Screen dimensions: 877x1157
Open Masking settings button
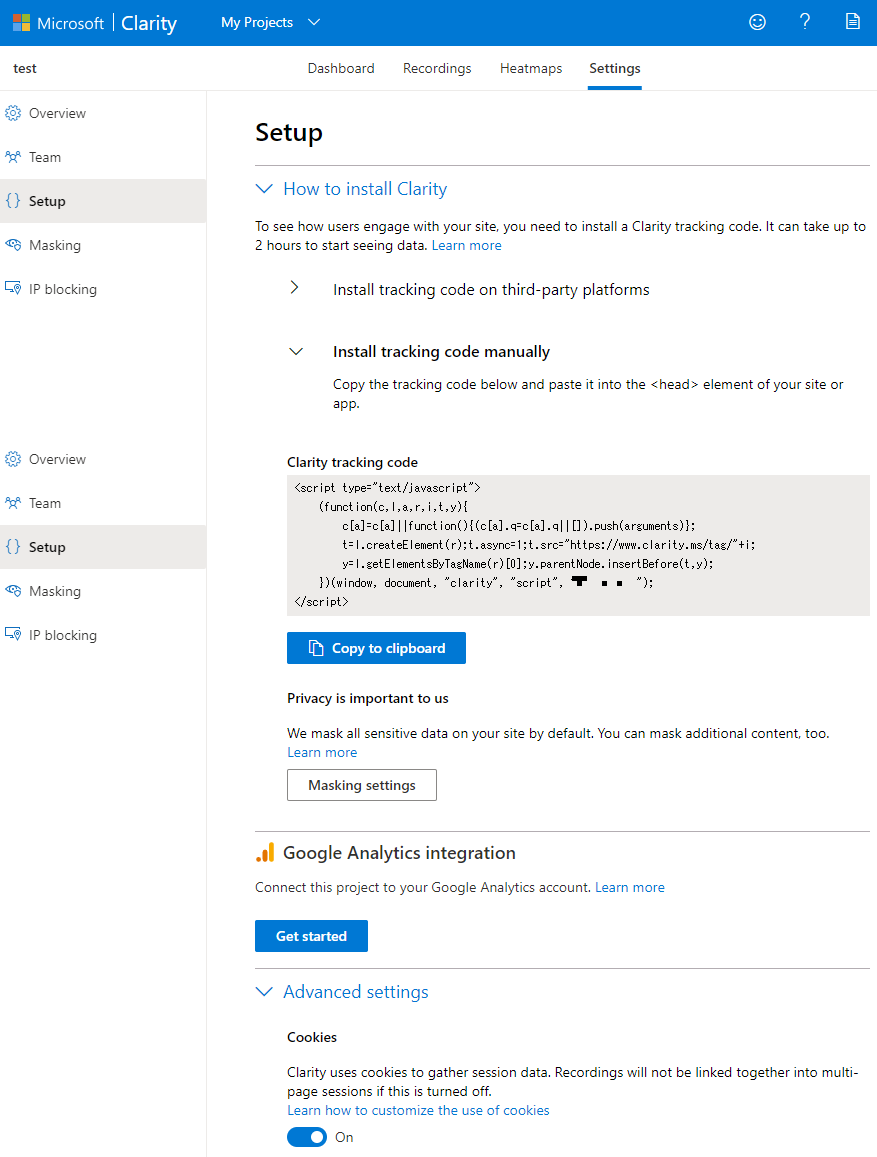tap(362, 785)
